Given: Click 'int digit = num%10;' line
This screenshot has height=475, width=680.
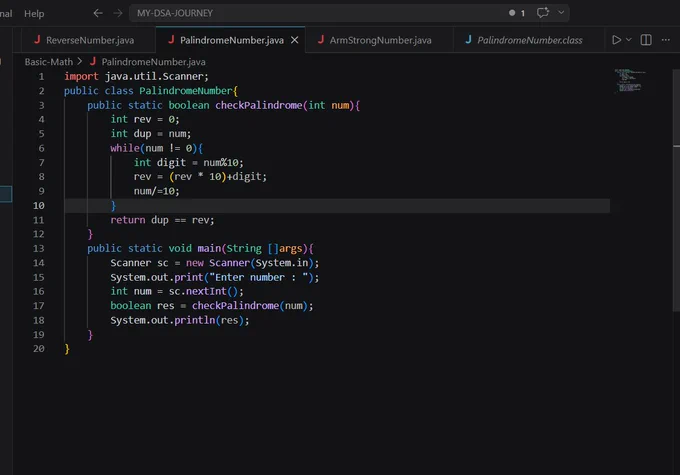Looking at the screenshot, I should coord(189,162).
